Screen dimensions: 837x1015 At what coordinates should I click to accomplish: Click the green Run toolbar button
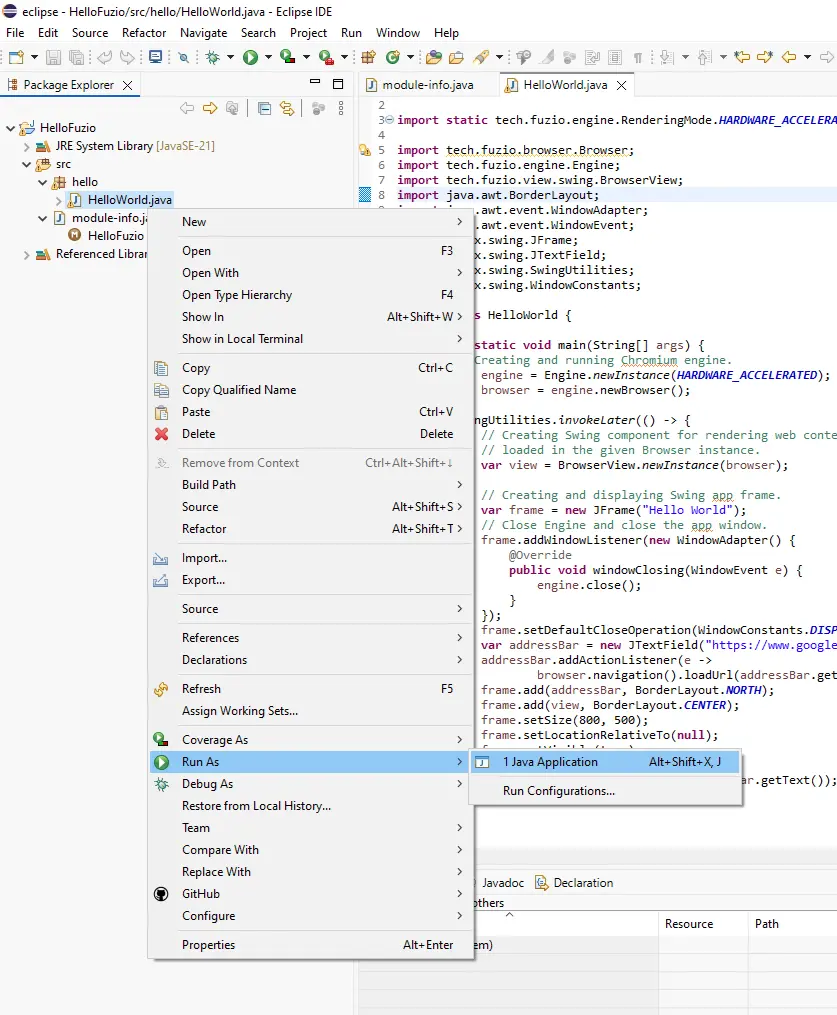250,58
